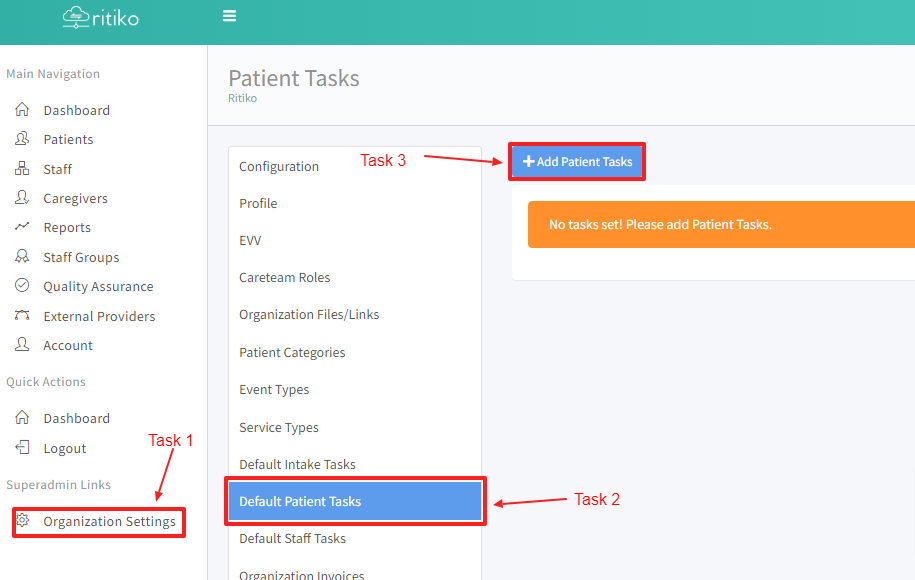Click the Patients person icon

click(x=22, y=139)
